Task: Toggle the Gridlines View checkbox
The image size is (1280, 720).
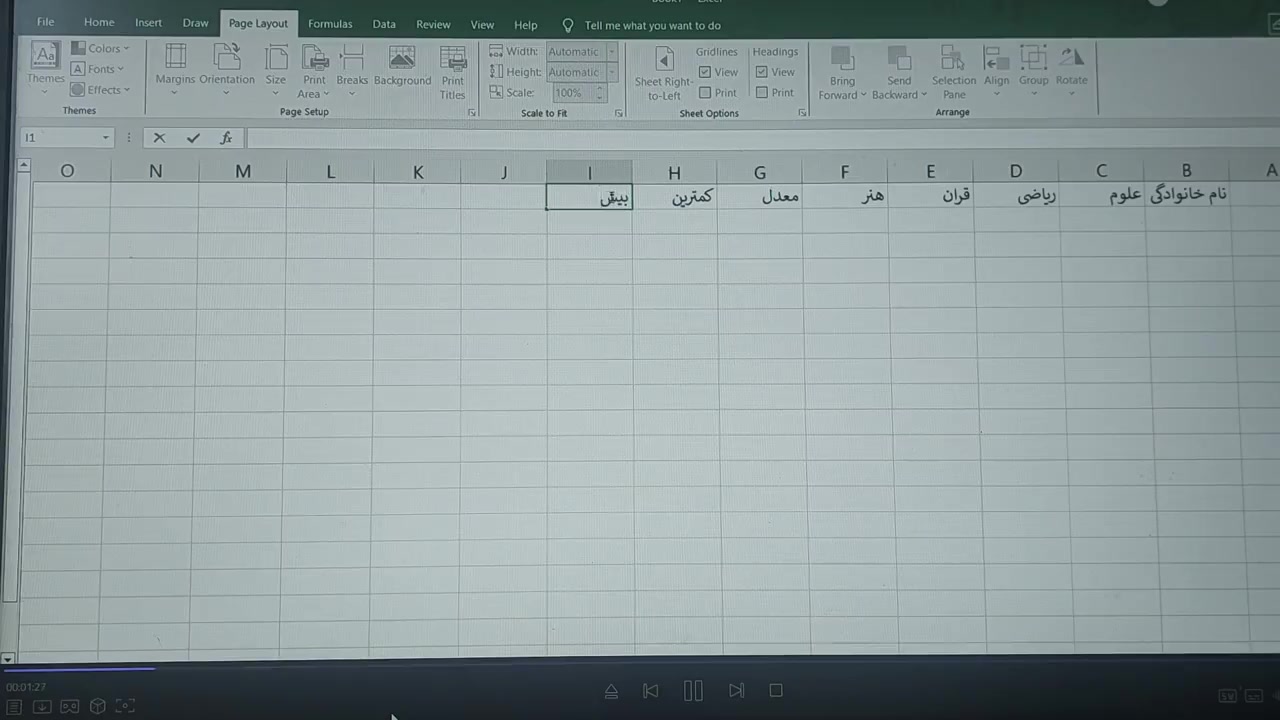Action: [x=705, y=72]
